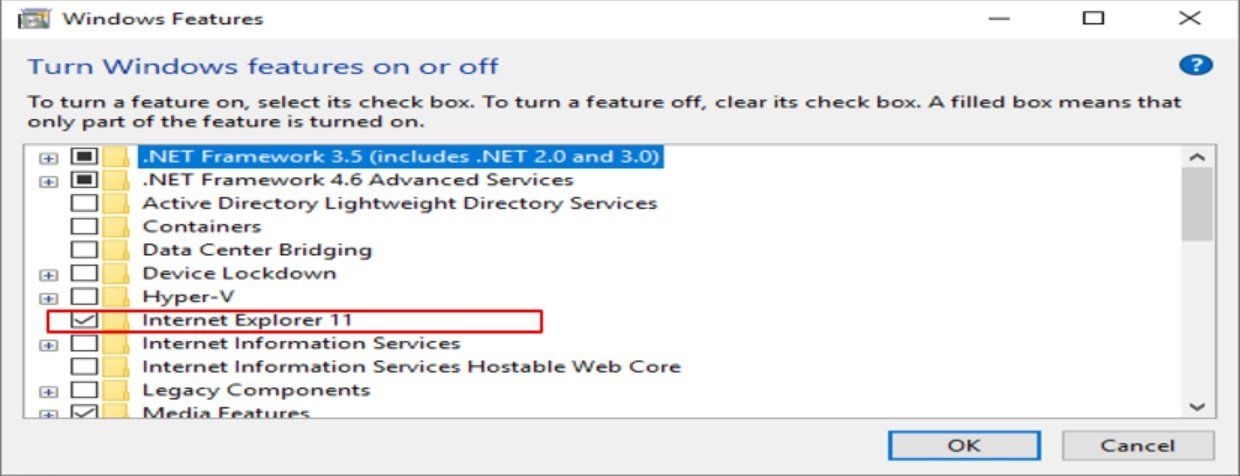The height and width of the screenshot is (476, 1240).
Task: Toggle the Media Features checkbox
Action: [x=85, y=412]
